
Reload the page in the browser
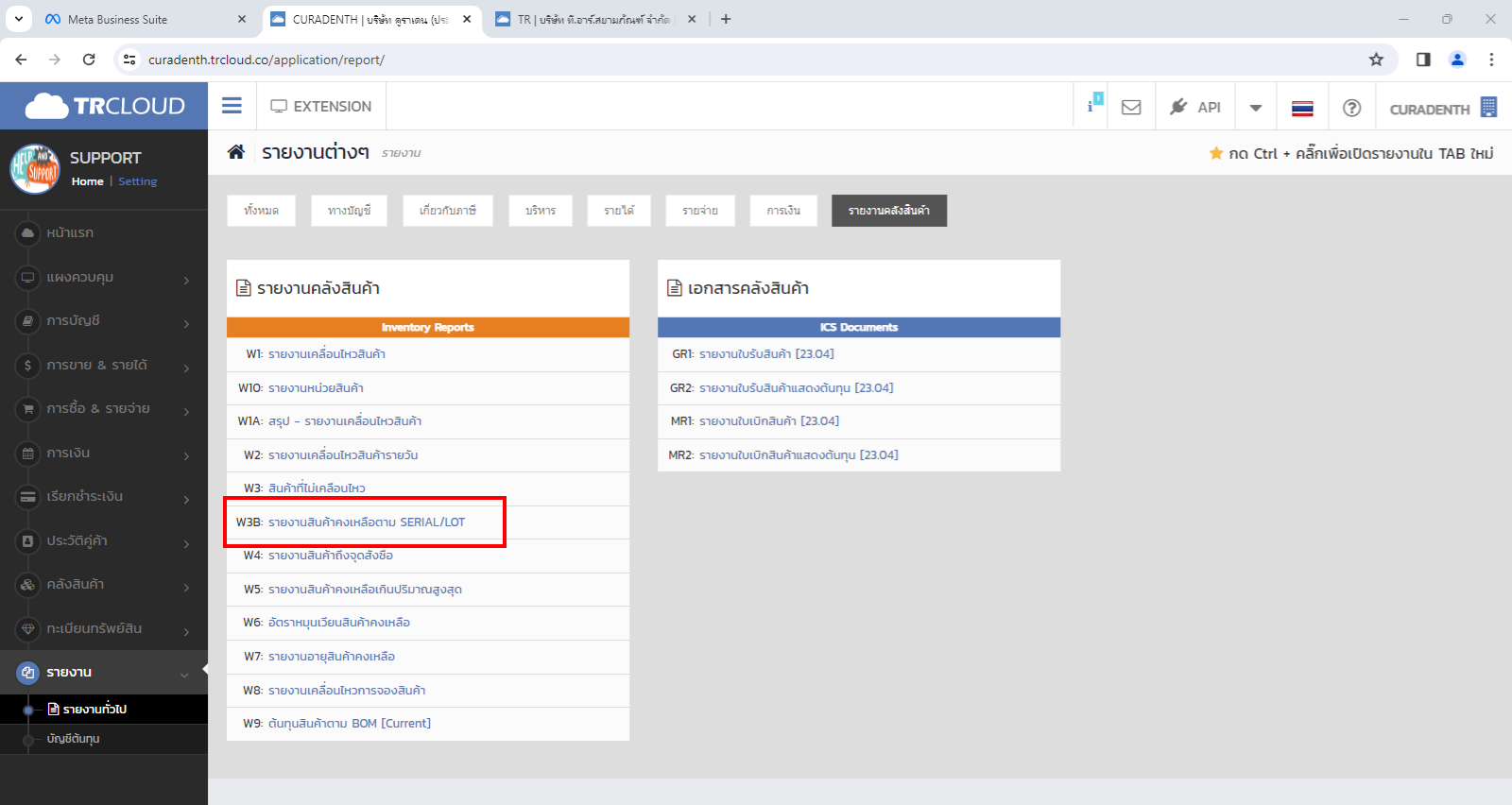(x=89, y=60)
